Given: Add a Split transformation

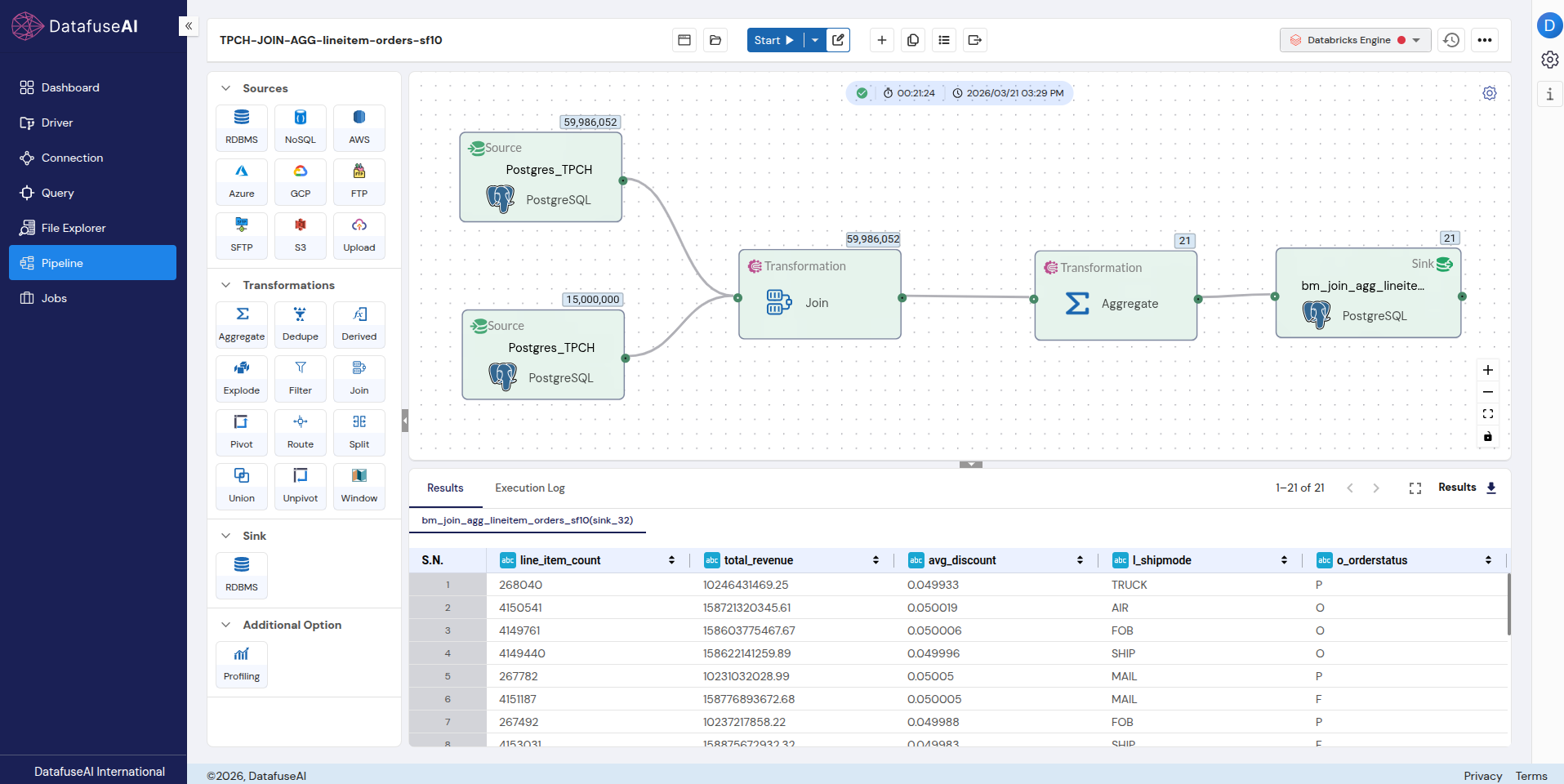Looking at the screenshot, I should pos(359,432).
